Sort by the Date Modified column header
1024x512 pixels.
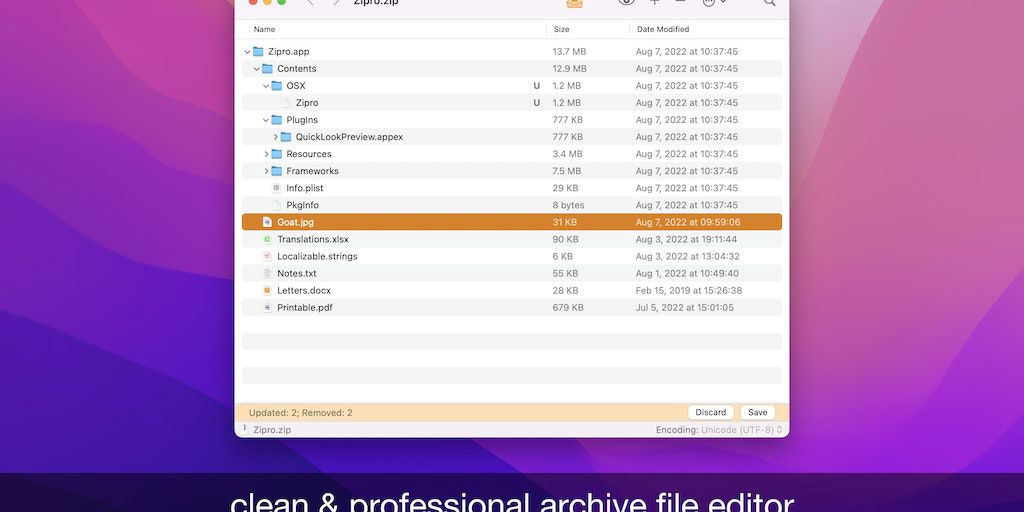click(x=662, y=29)
